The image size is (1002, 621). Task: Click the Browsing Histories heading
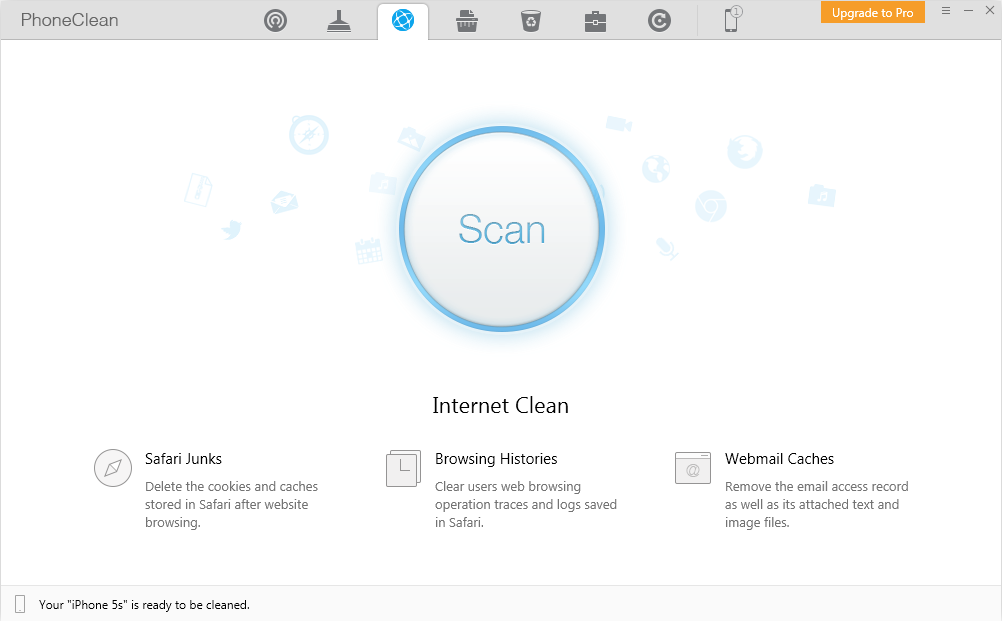(496, 459)
